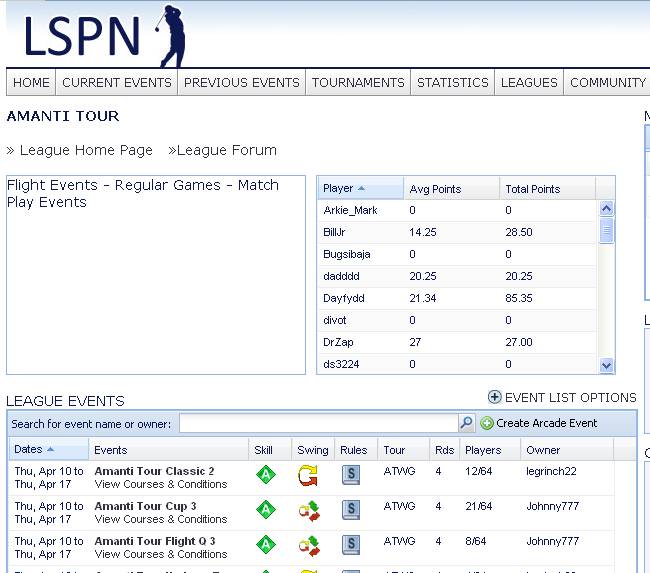Click rules book icon for Amanti Tour Cup 3
Viewport: 650px width, 573px height.
pos(350,511)
